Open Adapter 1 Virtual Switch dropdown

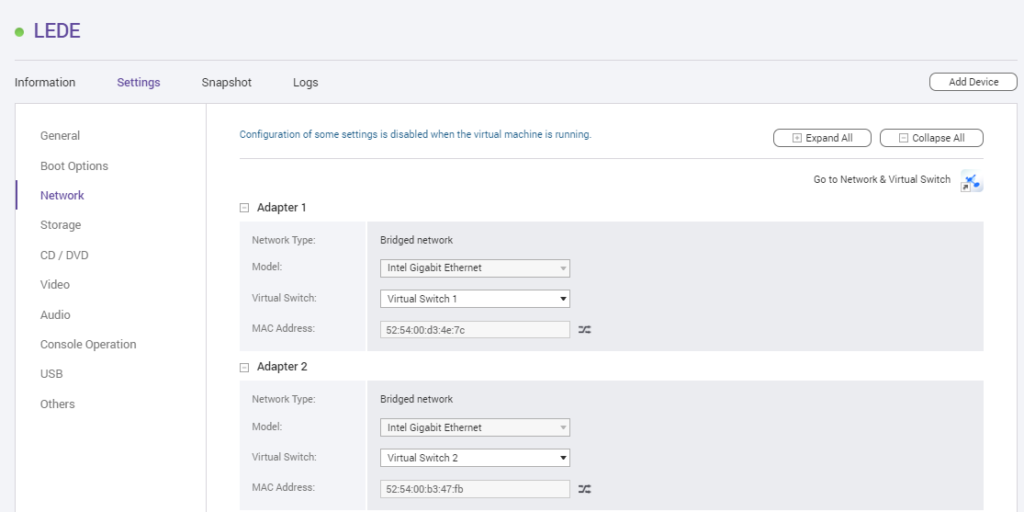pos(475,299)
